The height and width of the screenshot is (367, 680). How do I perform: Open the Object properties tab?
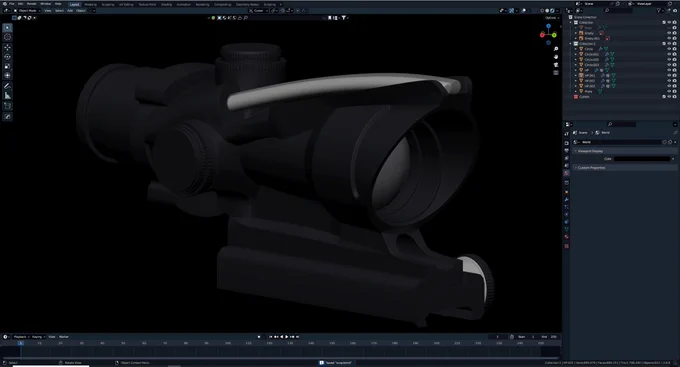pos(566,192)
